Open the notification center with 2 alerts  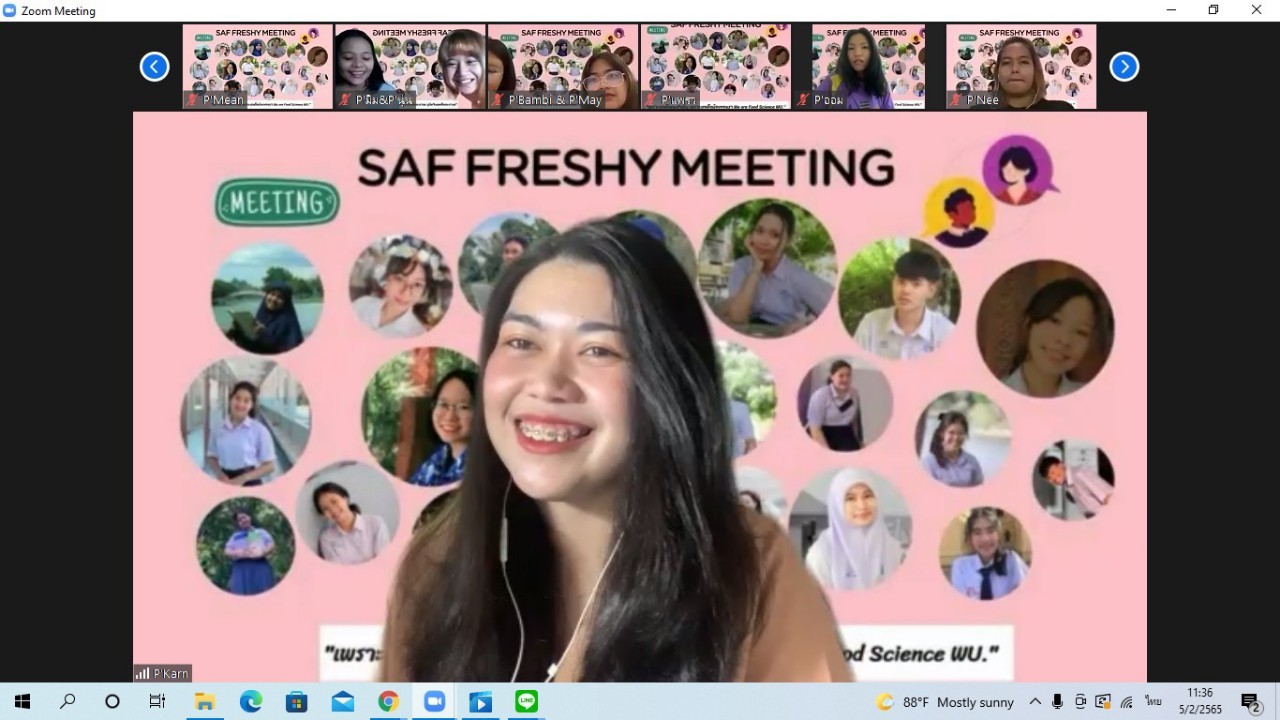[1250, 702]
